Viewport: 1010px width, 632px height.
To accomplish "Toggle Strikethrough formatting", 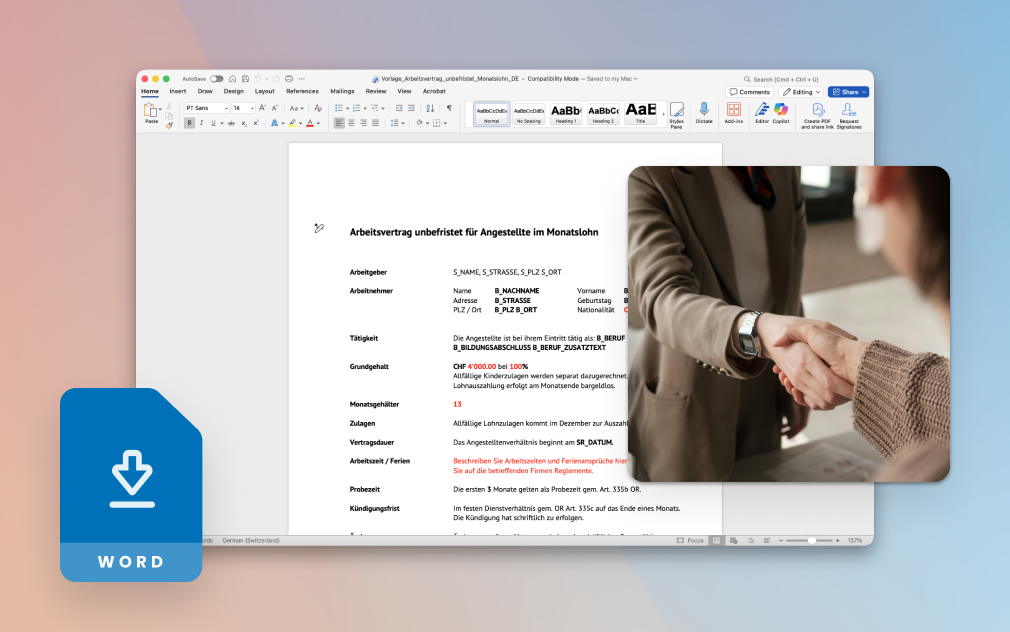I will [x=231, y=123].
